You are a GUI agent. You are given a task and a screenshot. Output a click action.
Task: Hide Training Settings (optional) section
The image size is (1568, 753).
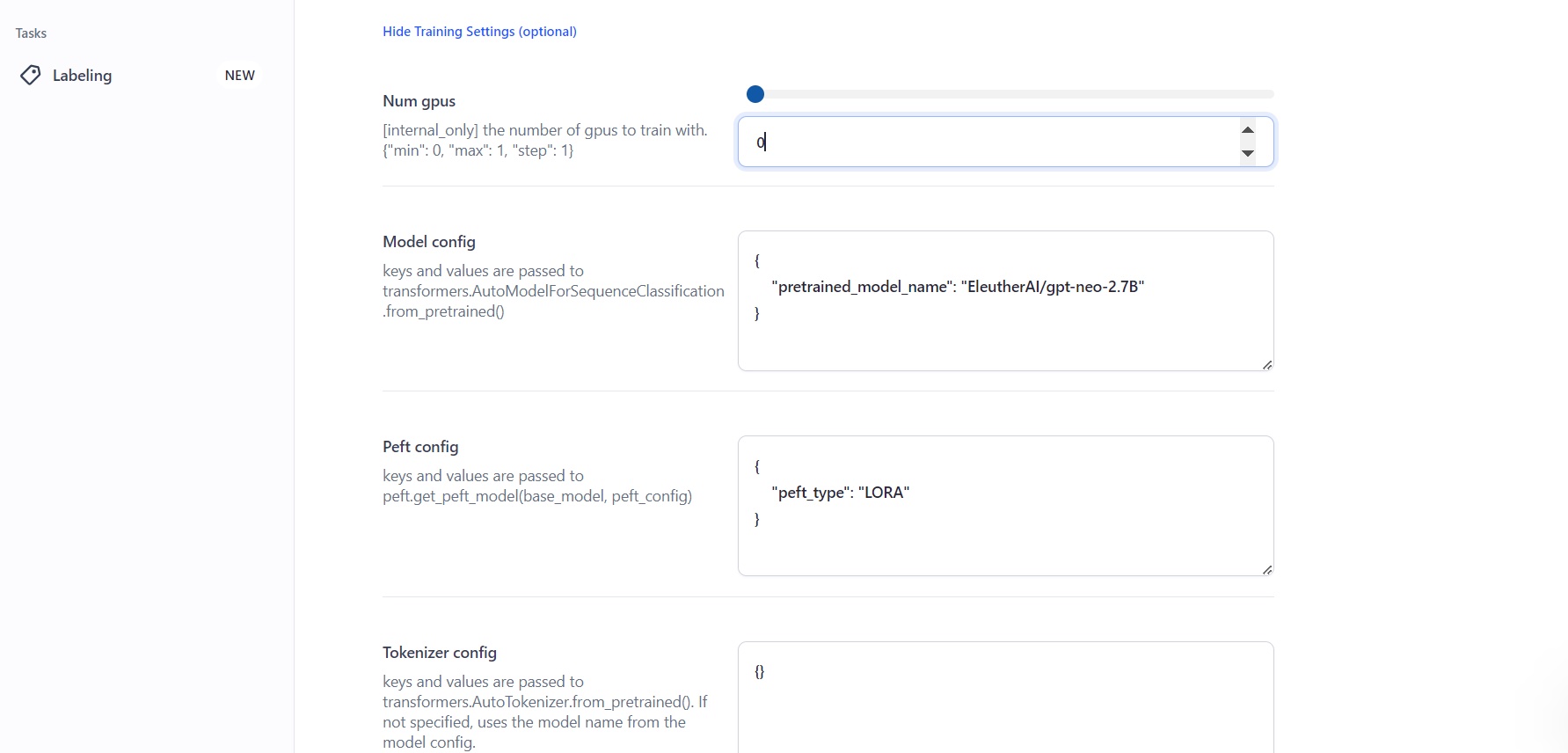pos(479,32)
